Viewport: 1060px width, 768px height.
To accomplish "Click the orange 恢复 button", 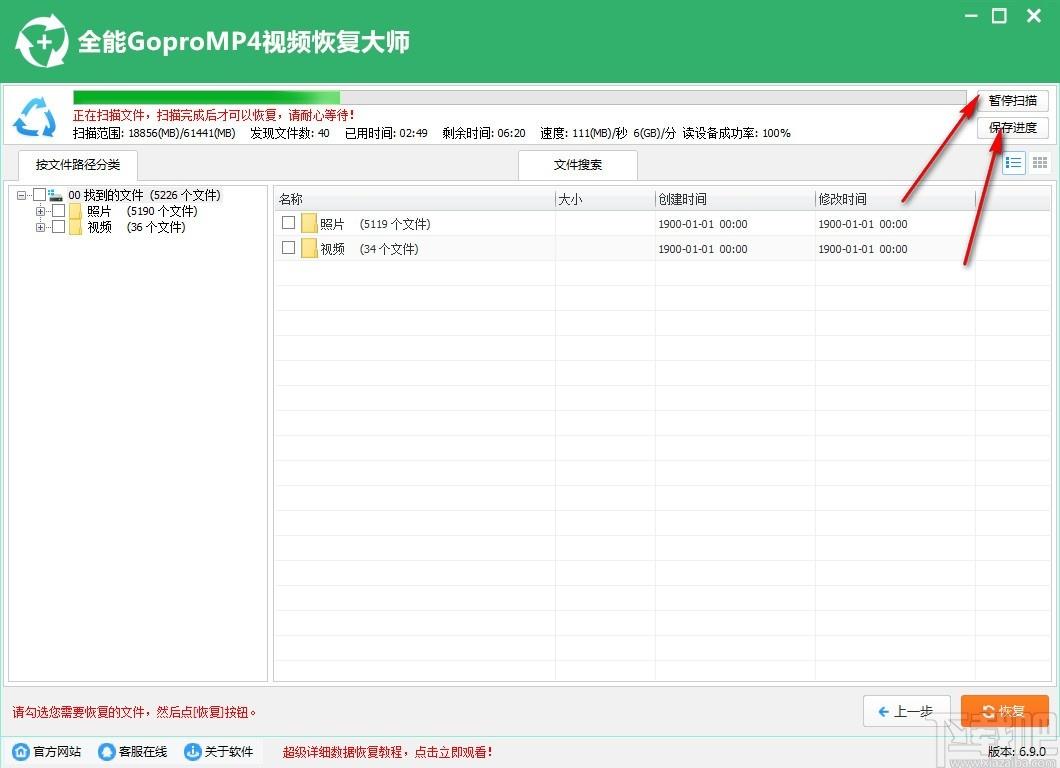I will click(x=1005, y=711).
